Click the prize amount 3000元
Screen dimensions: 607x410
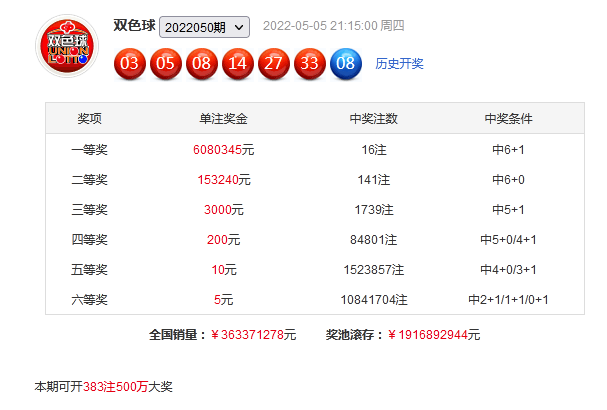click(224, 209)
